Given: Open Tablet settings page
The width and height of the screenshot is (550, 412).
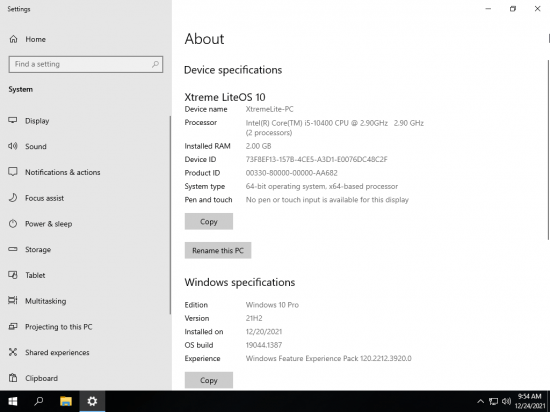Looking at the screenshot, I should tap(85, 275).
